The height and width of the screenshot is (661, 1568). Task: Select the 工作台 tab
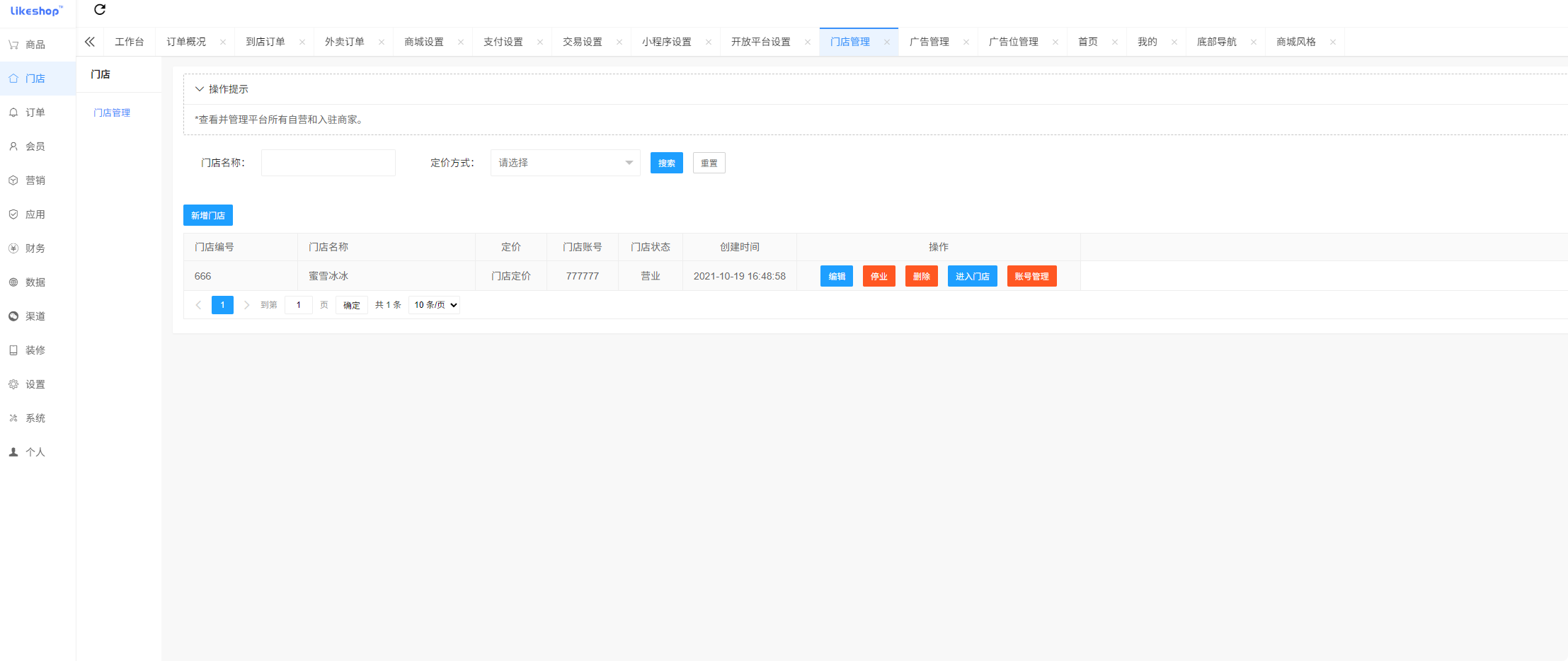[x=130, y=41]
